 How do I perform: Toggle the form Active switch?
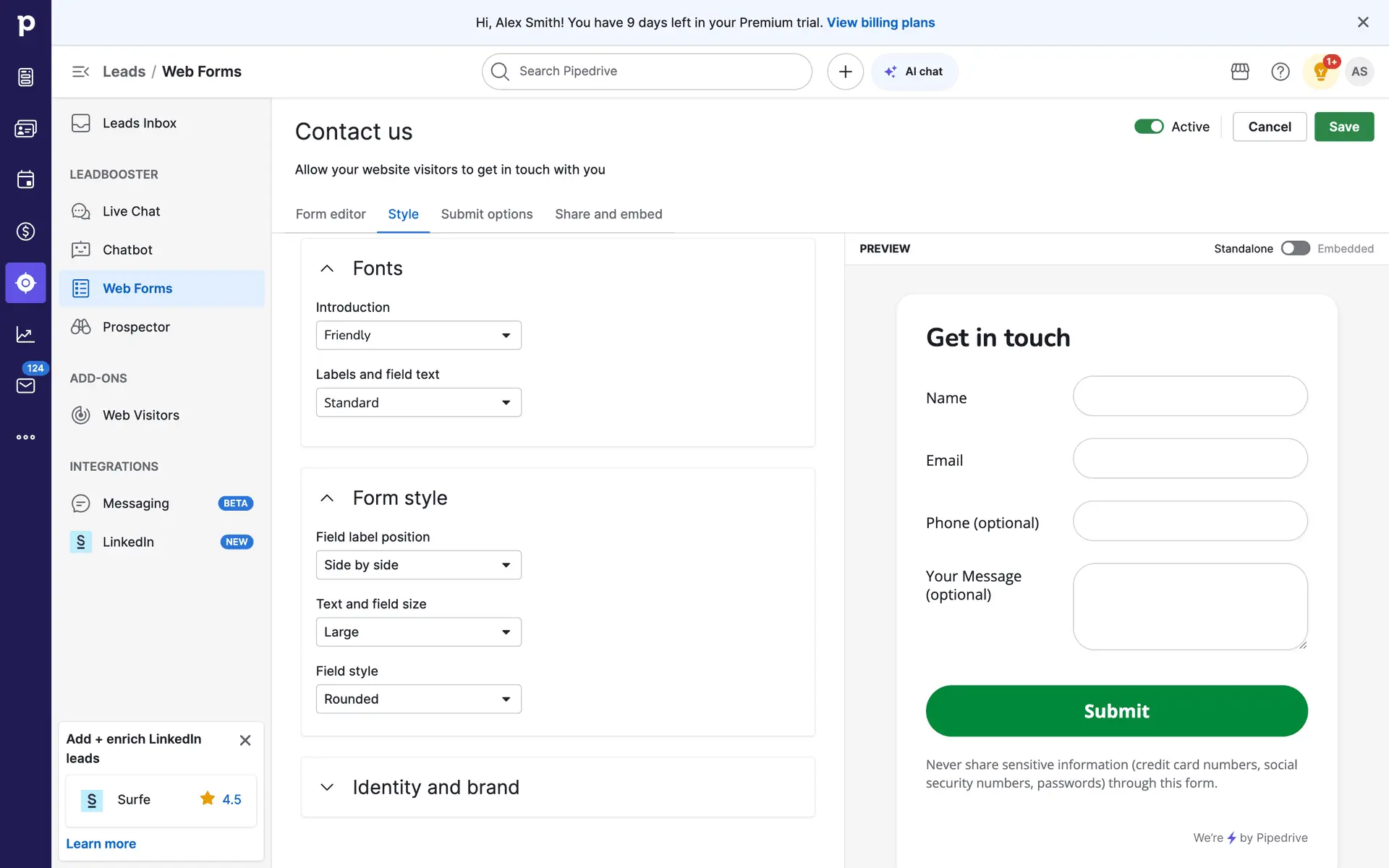point(1148,127)
